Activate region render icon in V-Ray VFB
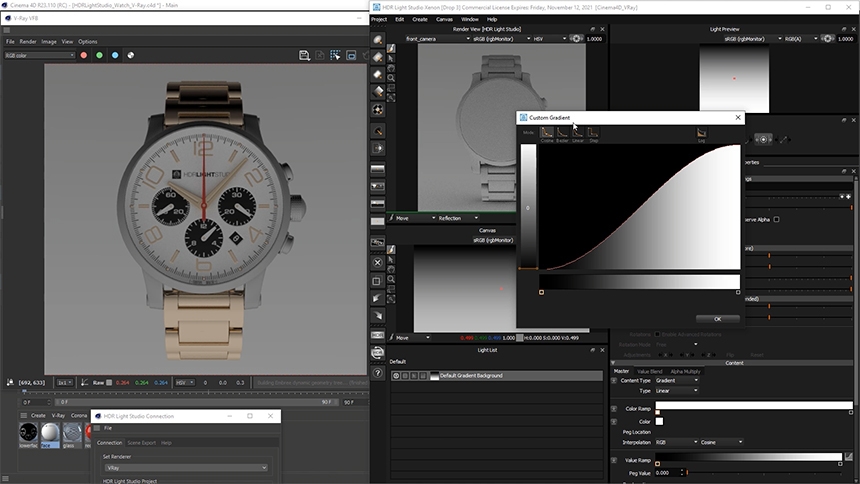860x484 pixels. pos(335,55)
